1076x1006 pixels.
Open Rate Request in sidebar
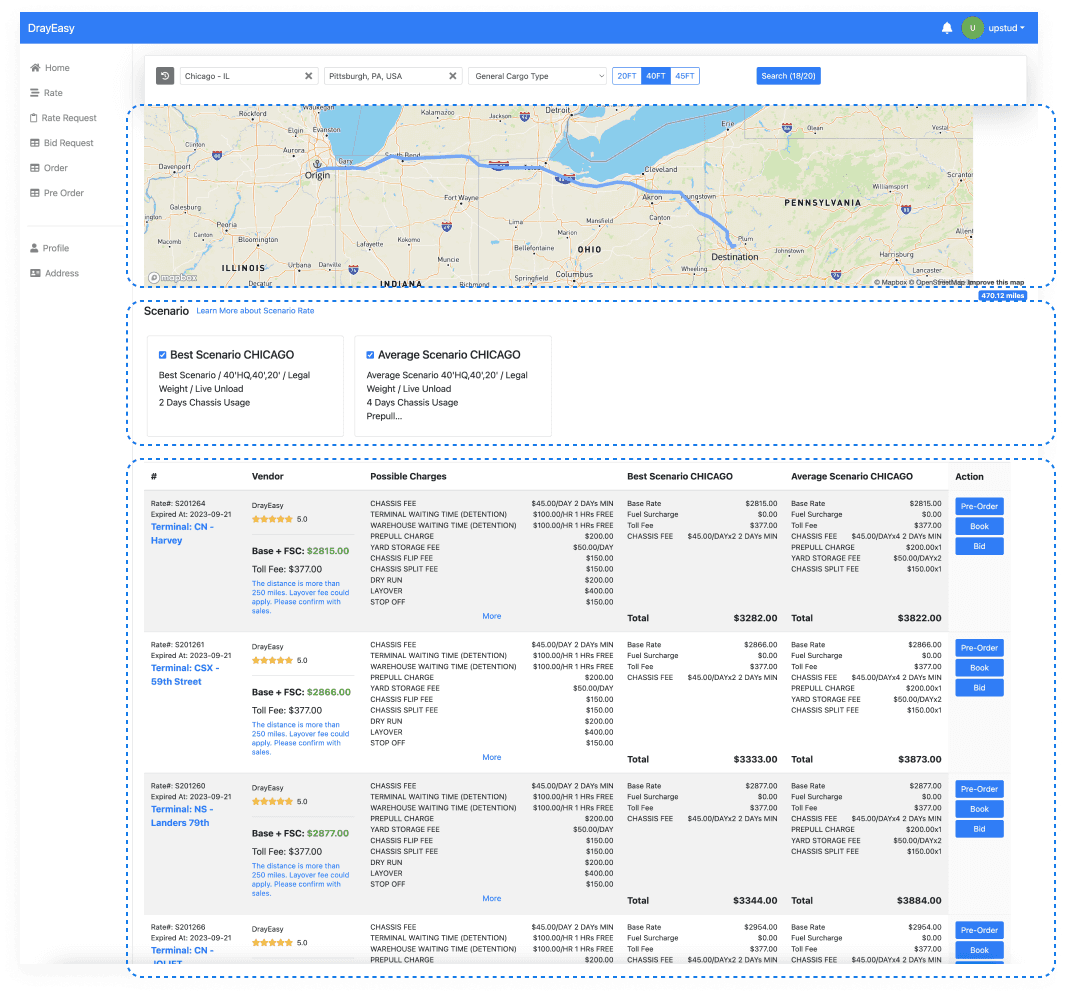[x=69, y=118]
